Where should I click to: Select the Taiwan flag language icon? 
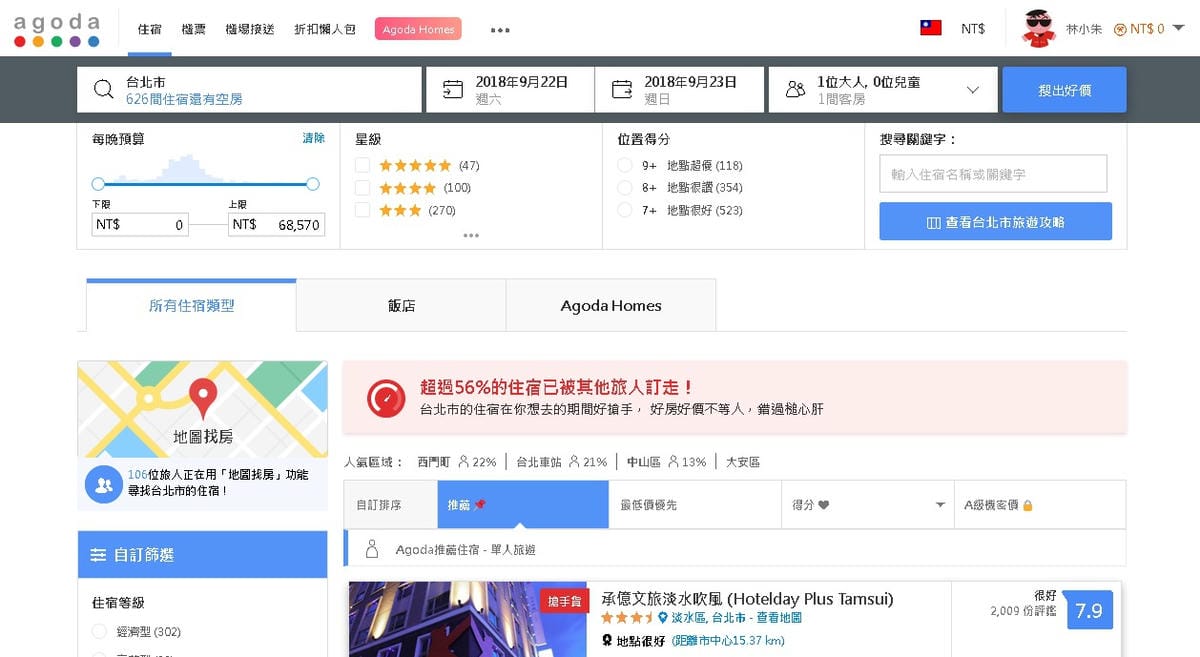931,29
